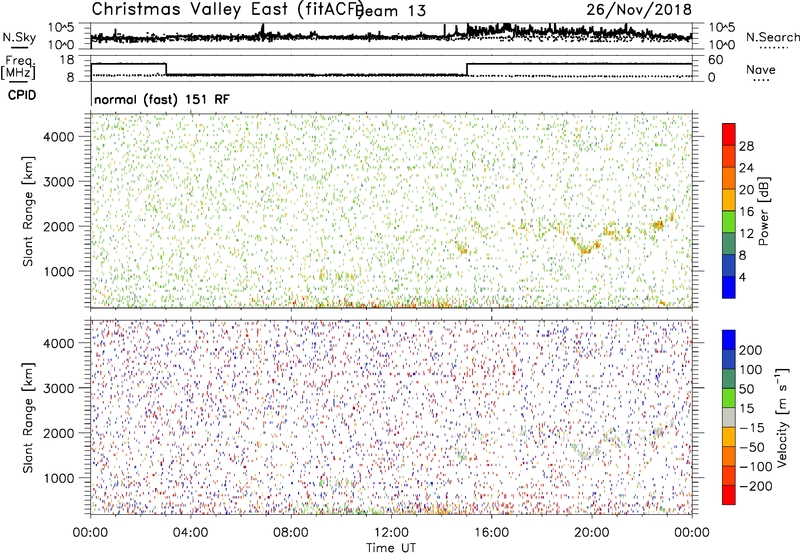Click the gray segment of velocity color bar

coord(729,417)
